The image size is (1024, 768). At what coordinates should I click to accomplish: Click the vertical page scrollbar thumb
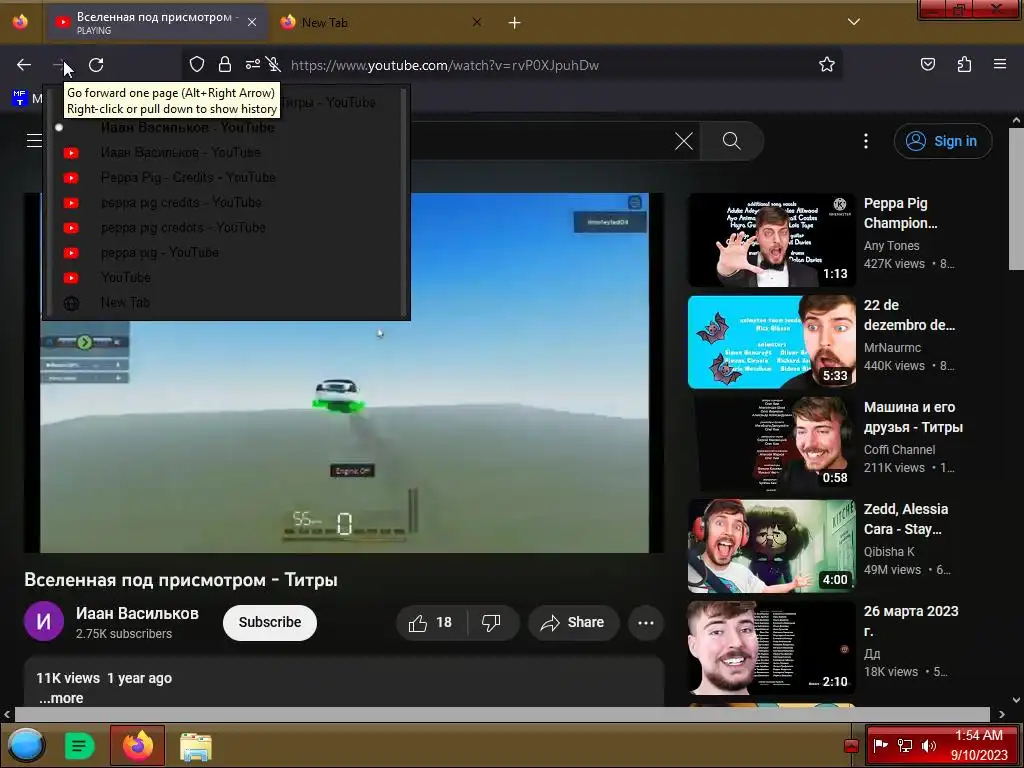pos(1016,199)
